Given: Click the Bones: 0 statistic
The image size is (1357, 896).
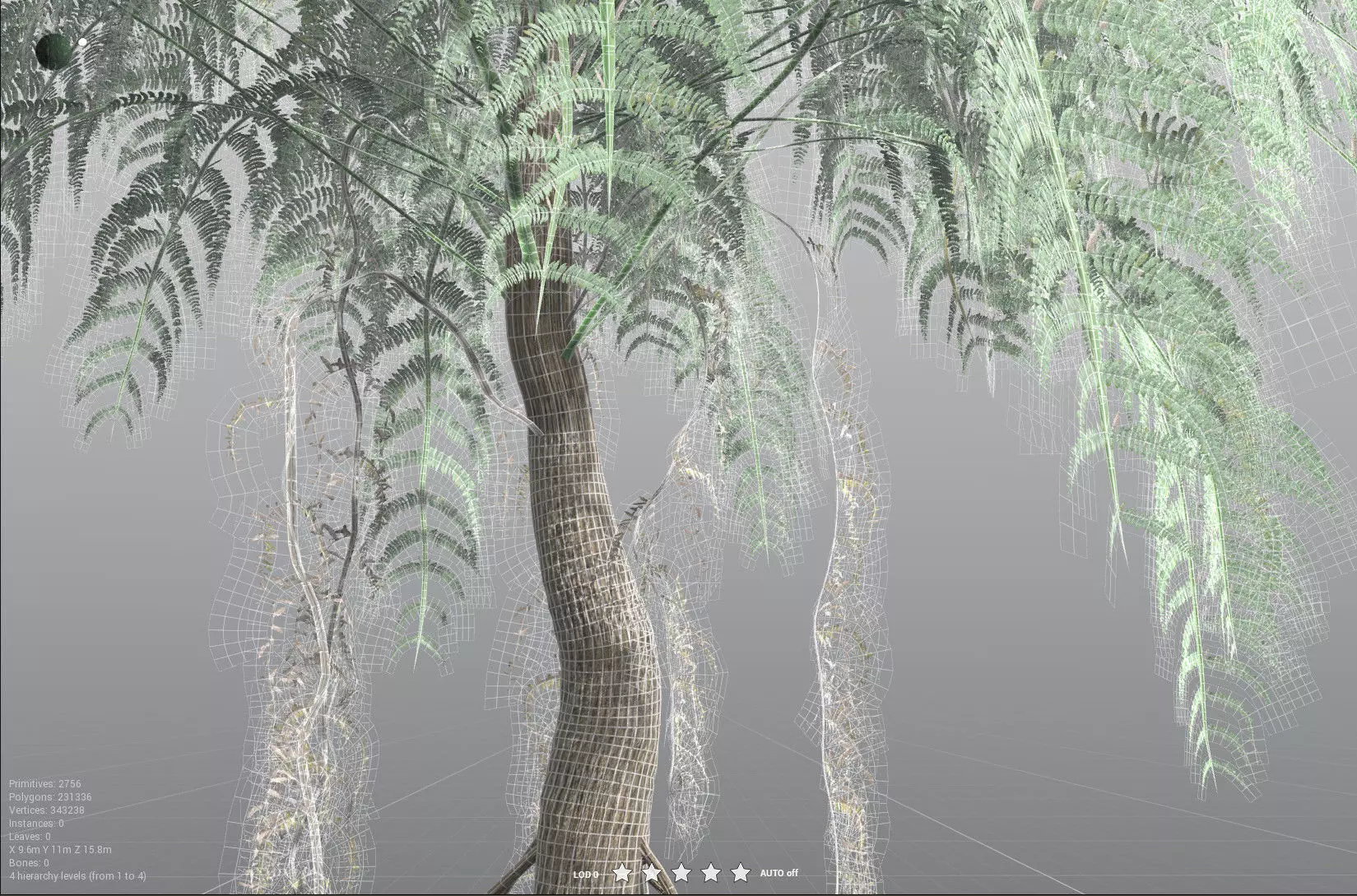Looking at the screenshot, I should pos(29,863).
